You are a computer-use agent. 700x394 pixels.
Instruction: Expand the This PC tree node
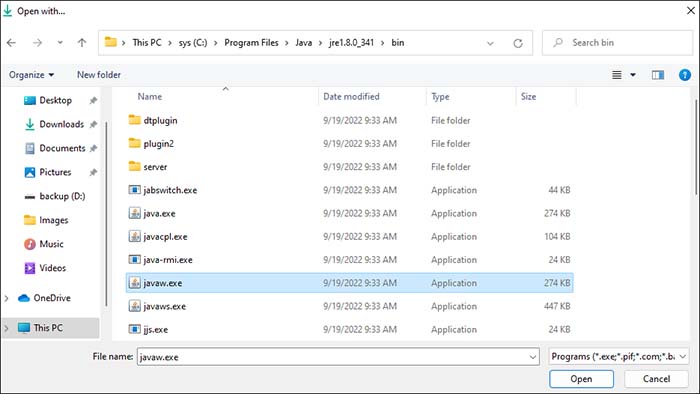pos(6,328)
